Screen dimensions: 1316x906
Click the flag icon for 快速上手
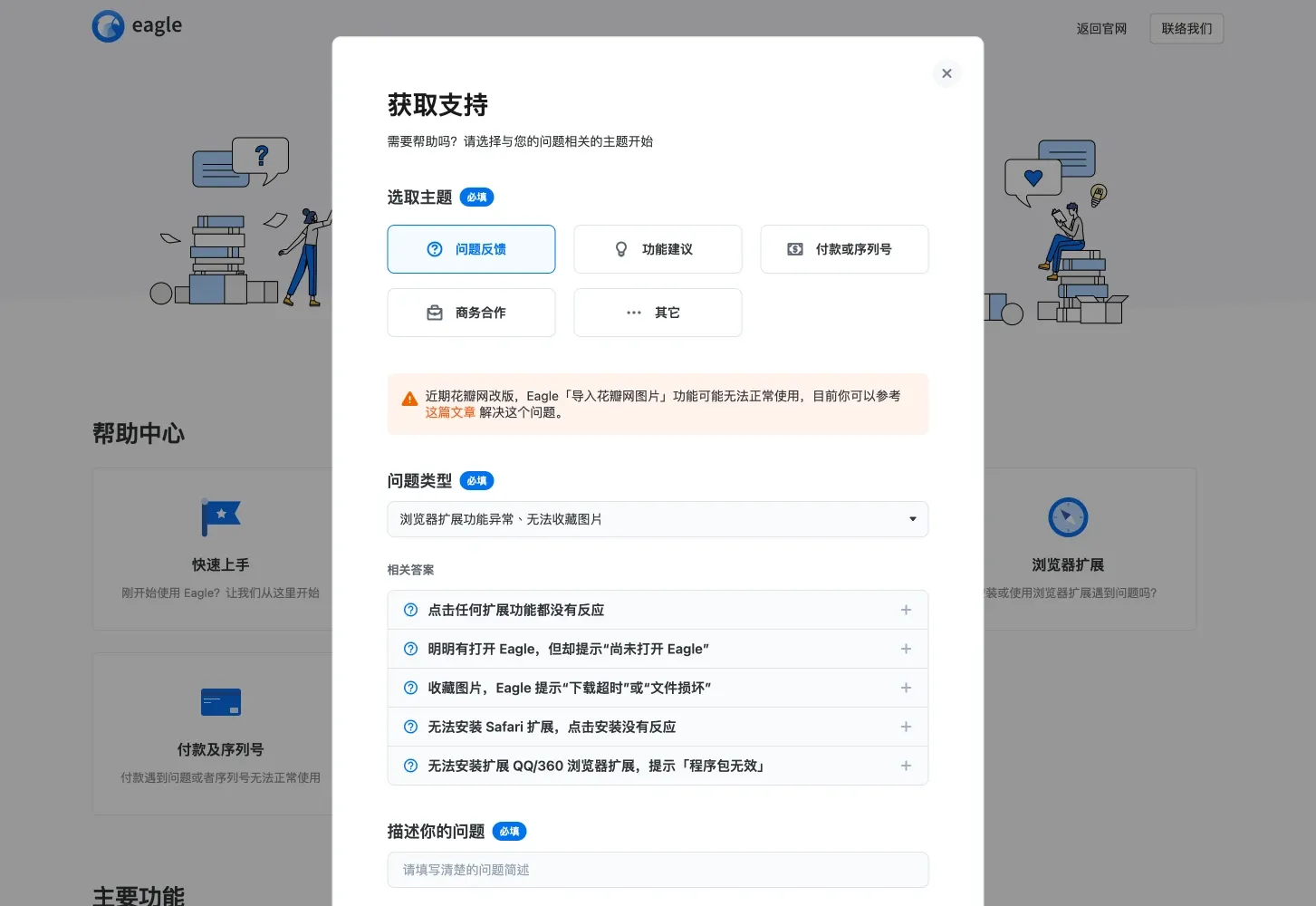(x=220, y=517)
